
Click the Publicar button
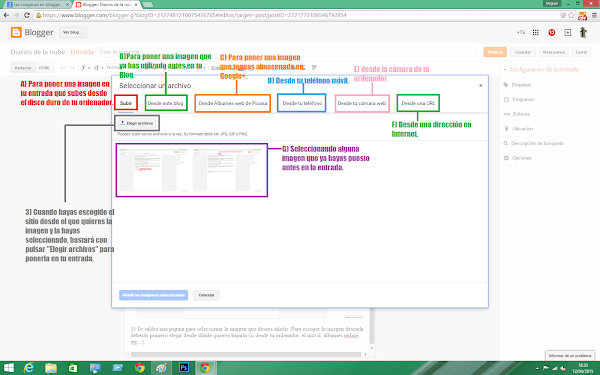coord(495,52)
